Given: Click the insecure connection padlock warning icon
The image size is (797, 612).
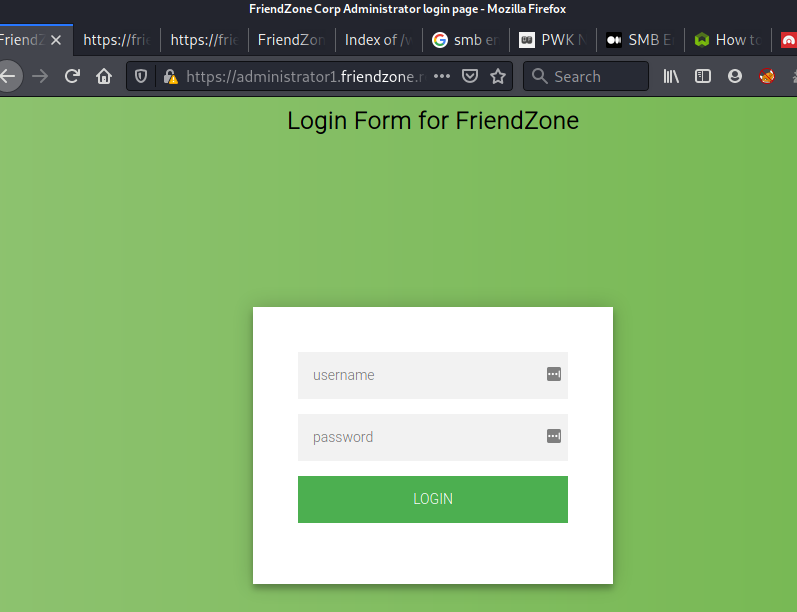Looking at the screenshot, I should click(x=170, y=76).
